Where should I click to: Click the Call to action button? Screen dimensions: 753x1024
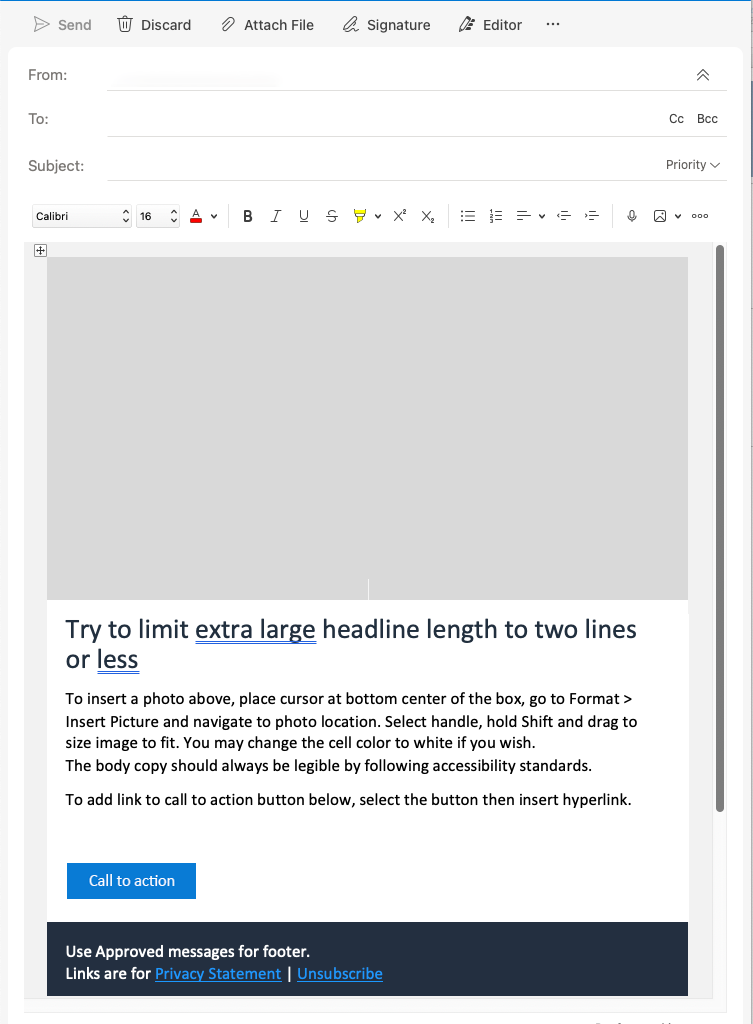pyautogui.click(x=131, y=881)
